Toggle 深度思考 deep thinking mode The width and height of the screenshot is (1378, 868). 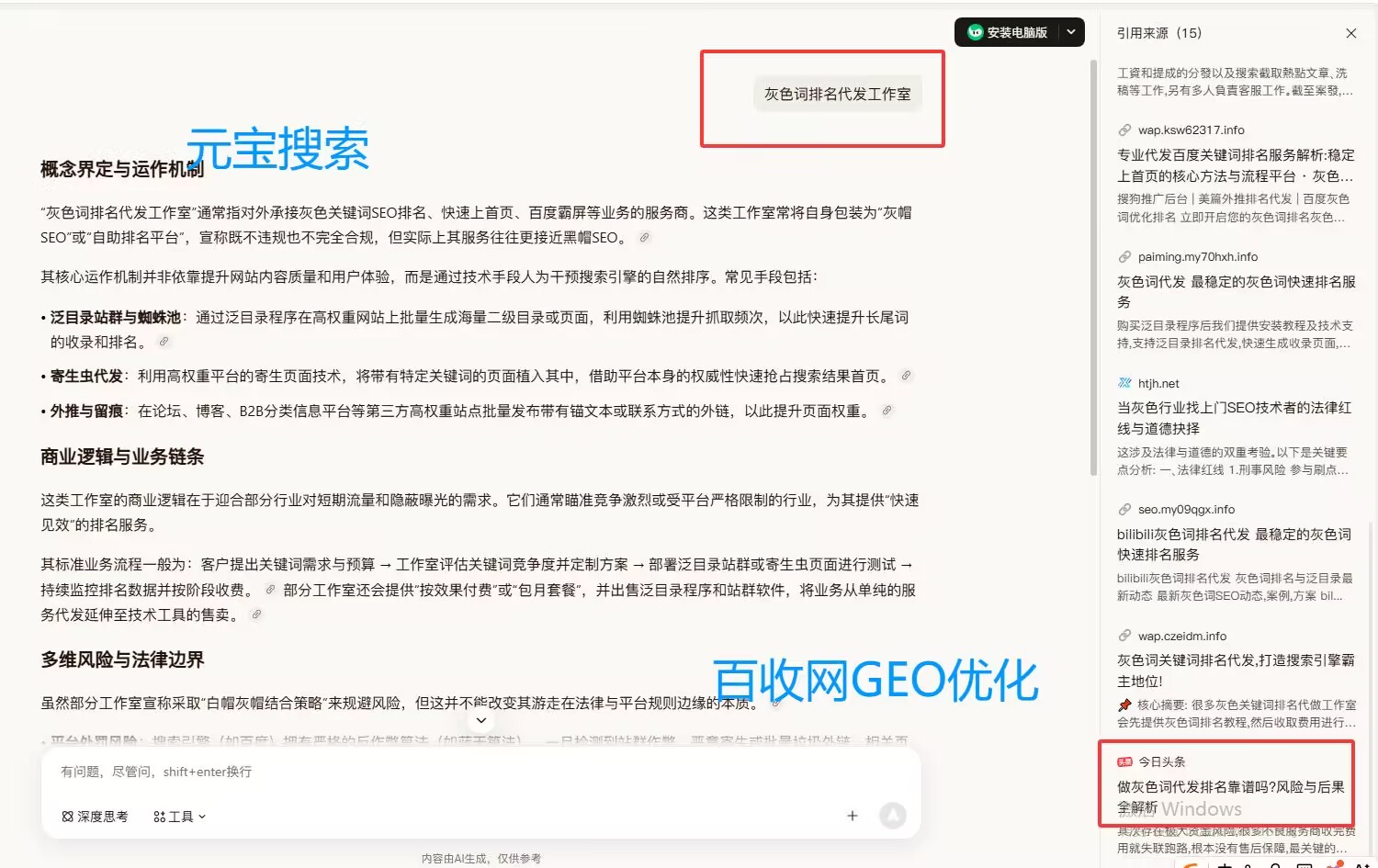[95, 817]
